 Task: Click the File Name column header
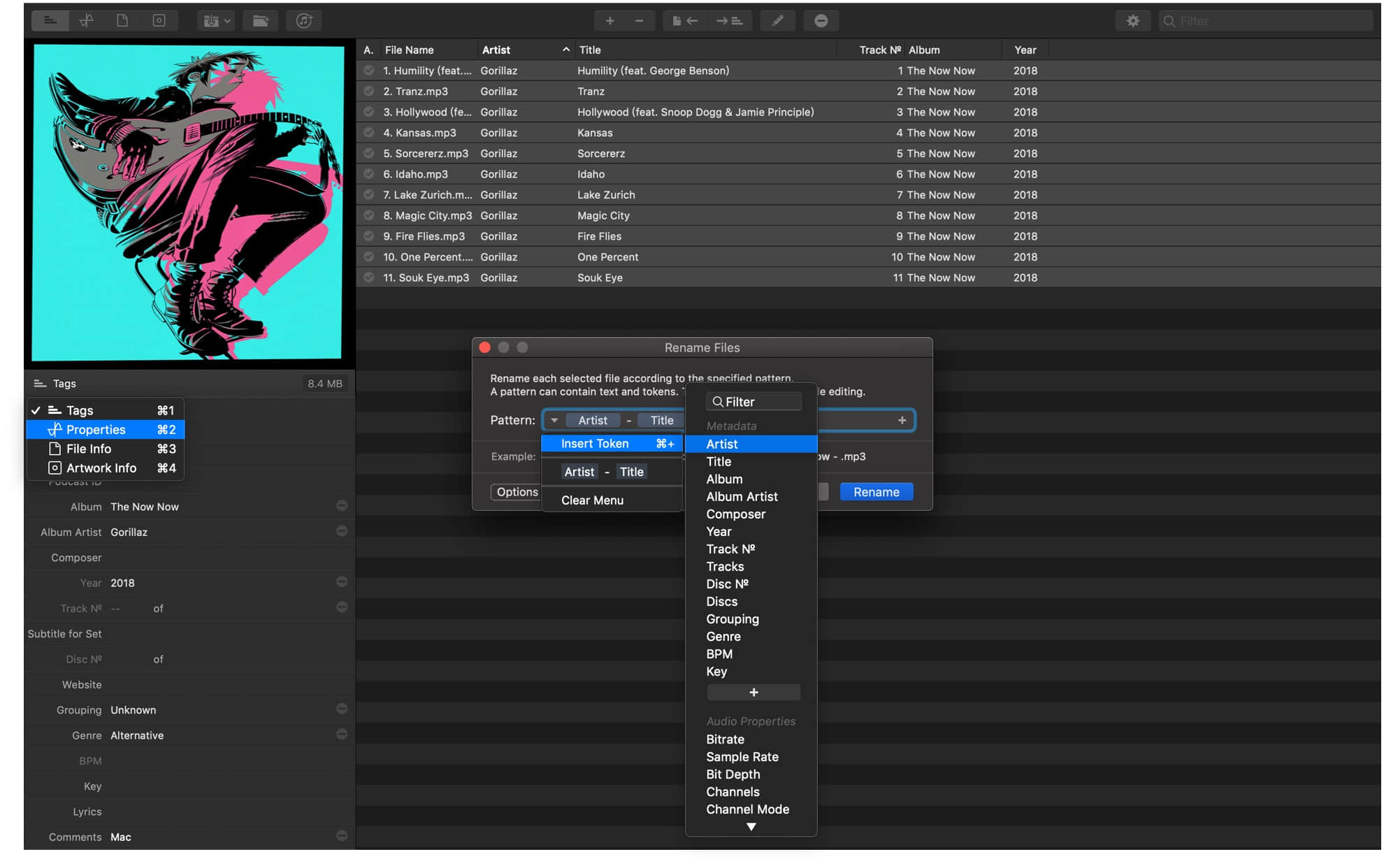428,50
